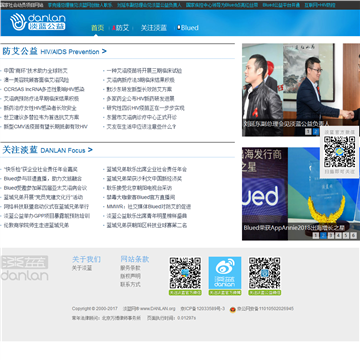Viewport: 360px width, 360px height.
Task: Click the red ribbon icon in 防艾 nav item
Action: (x=114, y=28)
